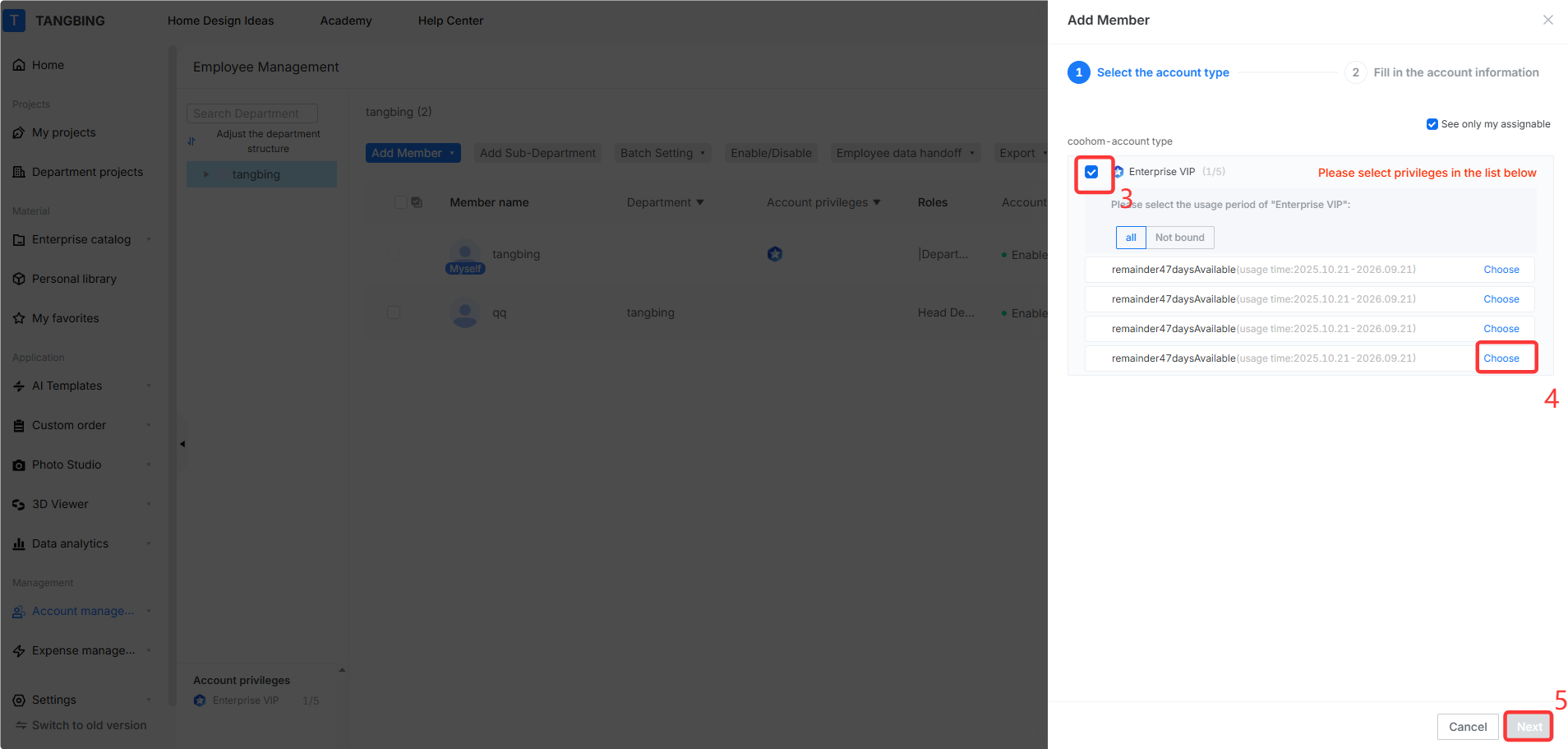1568x749 pixels.
Task: Check the select-all members checkbox
Action: tap(400, 202)
